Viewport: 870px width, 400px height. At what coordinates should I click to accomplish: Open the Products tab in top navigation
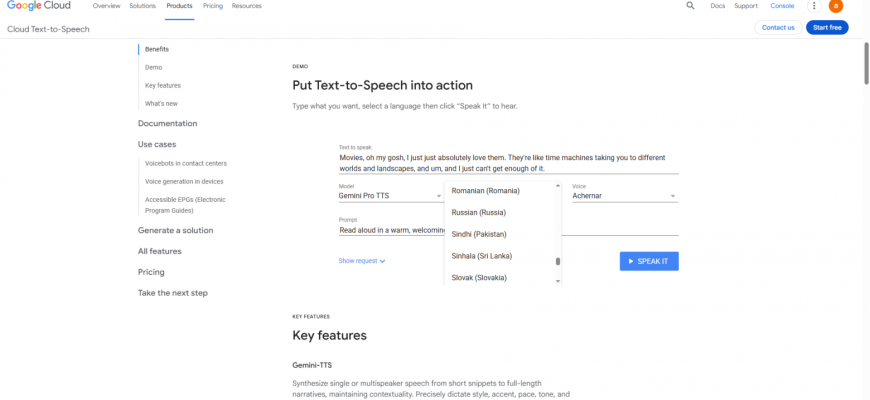click(179, 6)
